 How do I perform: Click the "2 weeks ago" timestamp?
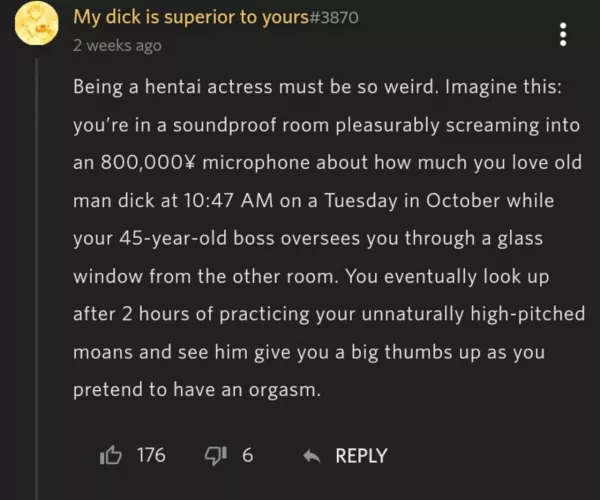click(118, 45)
